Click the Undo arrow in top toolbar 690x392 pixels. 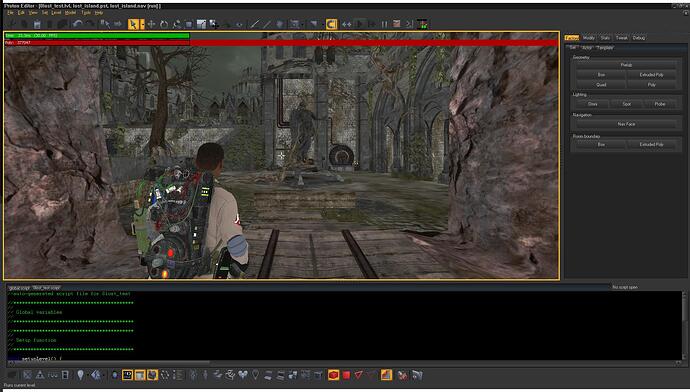[x=78, y=24]
